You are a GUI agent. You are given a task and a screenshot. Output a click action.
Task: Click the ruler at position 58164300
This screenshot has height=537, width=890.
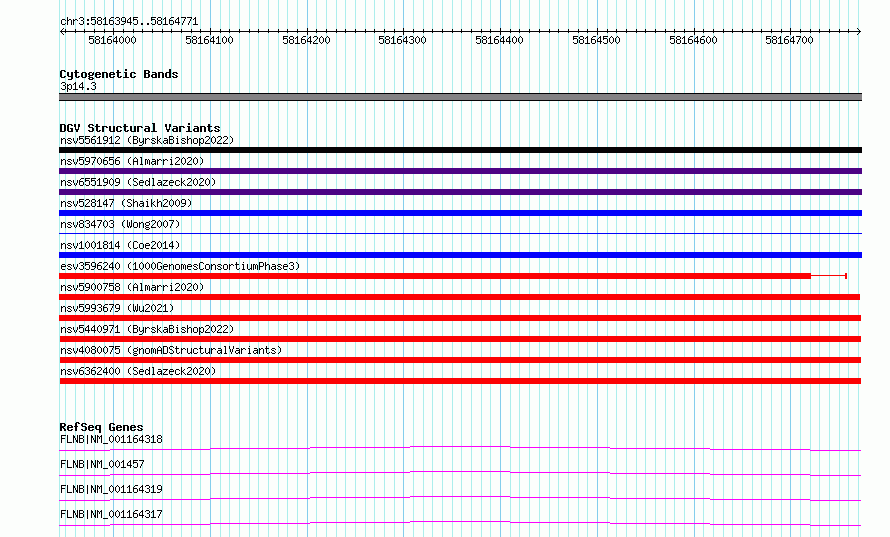(402, 40)
